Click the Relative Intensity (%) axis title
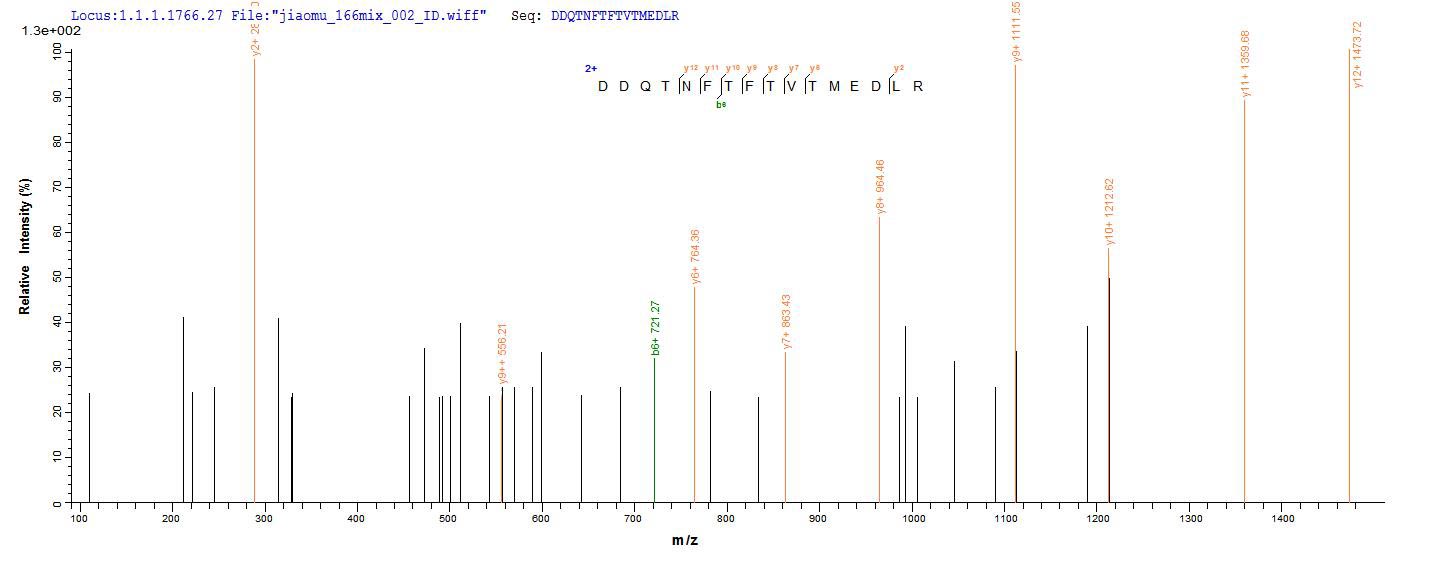 click(x=24, y=247)
